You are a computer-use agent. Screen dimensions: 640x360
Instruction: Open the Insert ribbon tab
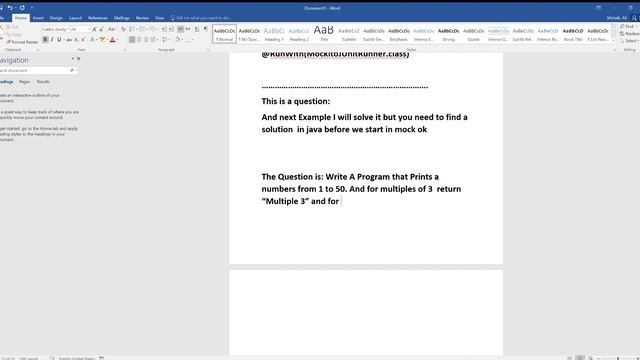(x=38, y=18)
